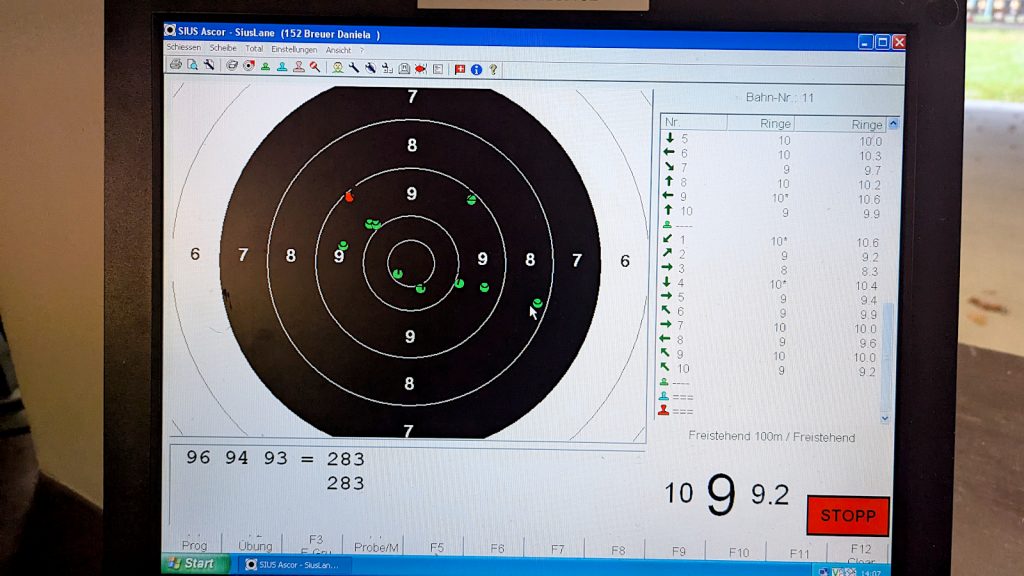Click the red bug icon in toolbar
The height and width of the screenshot is (576, 1024).
420,68
